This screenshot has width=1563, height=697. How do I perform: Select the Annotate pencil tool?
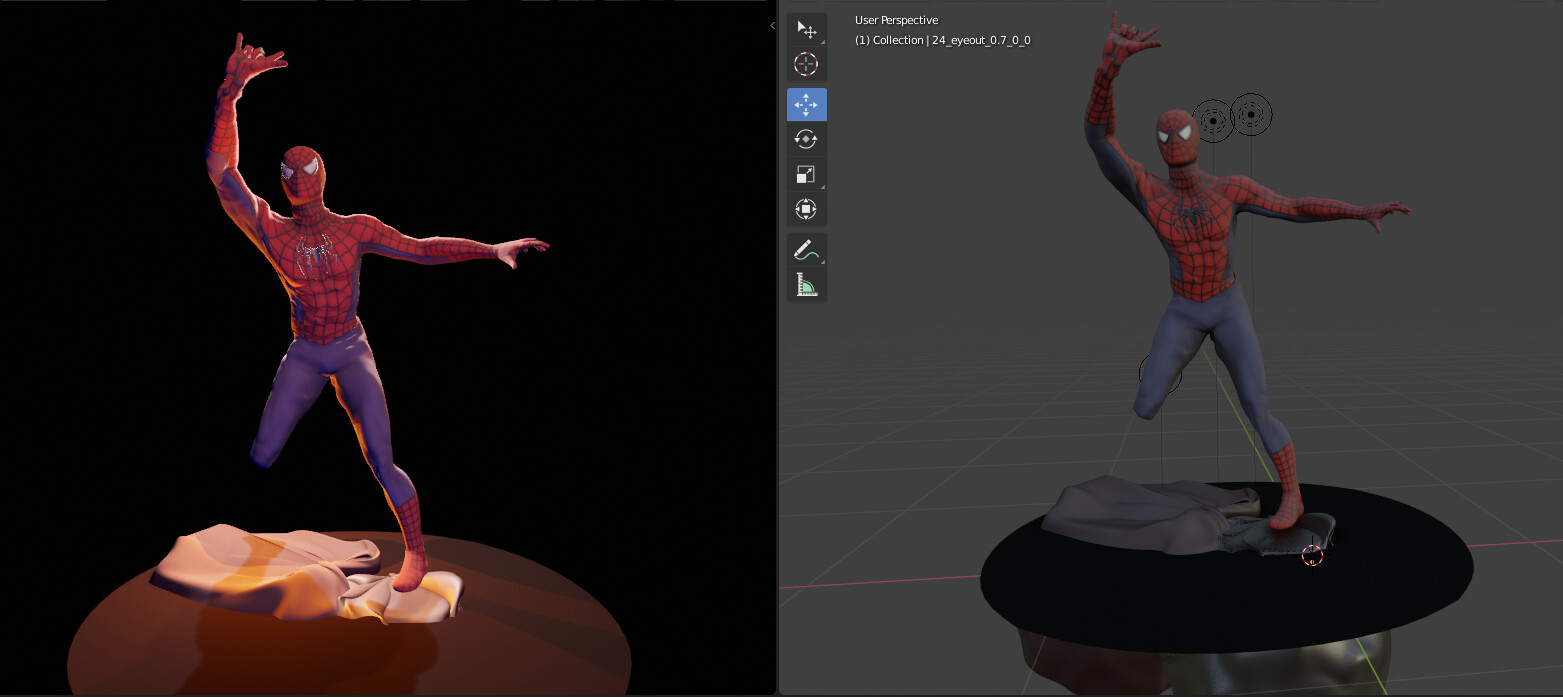pyautogui.click(x=806, y=250)
